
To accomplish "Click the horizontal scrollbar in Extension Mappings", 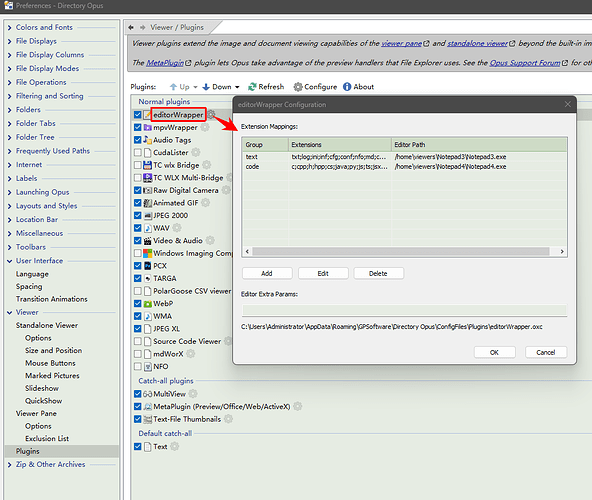I will pyautogui.click(x=401, y=252).
